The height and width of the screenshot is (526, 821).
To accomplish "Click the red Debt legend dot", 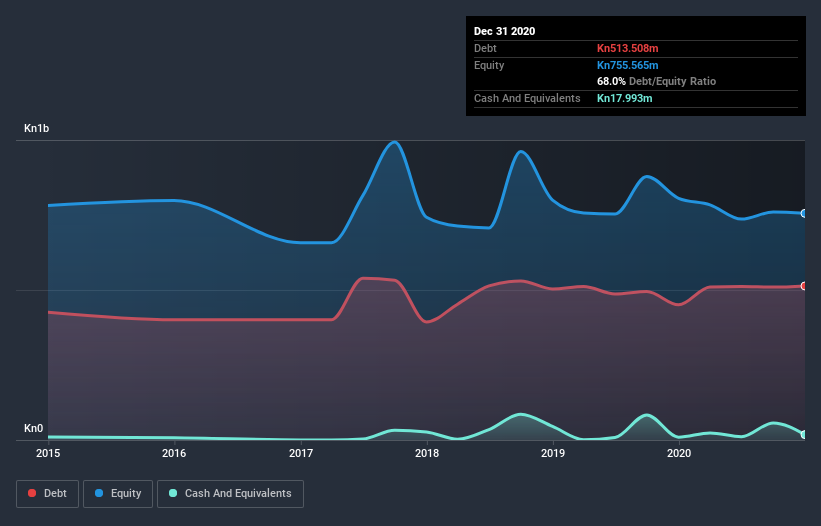I will [x=32, y=493].
